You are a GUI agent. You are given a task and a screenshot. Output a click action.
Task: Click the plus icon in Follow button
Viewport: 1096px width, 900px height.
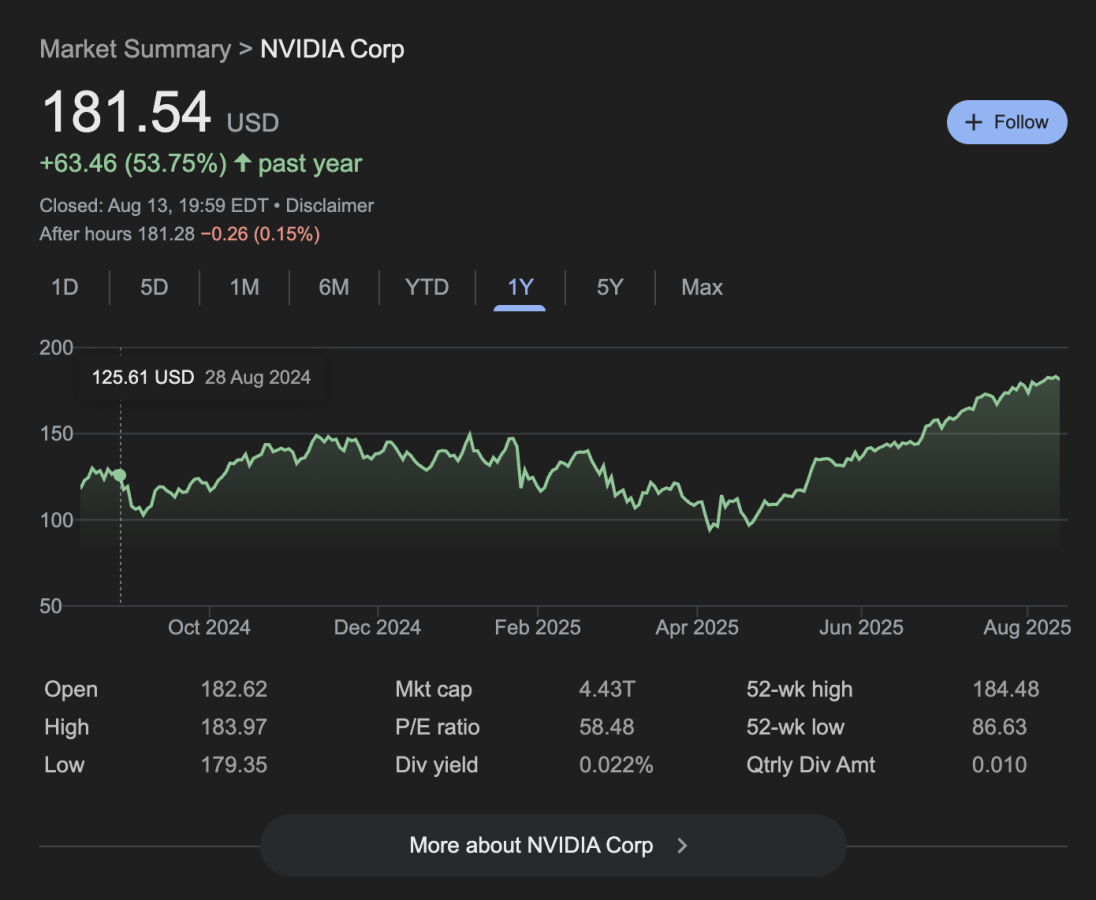(973, 122)
